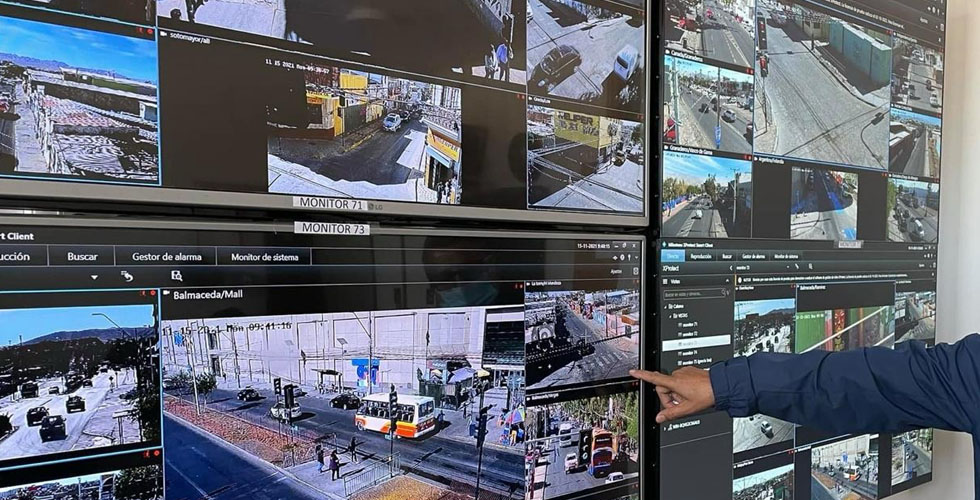Click the camera icon beside Balmaceda/Mall
Viewport: 980px width, 500px height.
[x=167, y=297]
